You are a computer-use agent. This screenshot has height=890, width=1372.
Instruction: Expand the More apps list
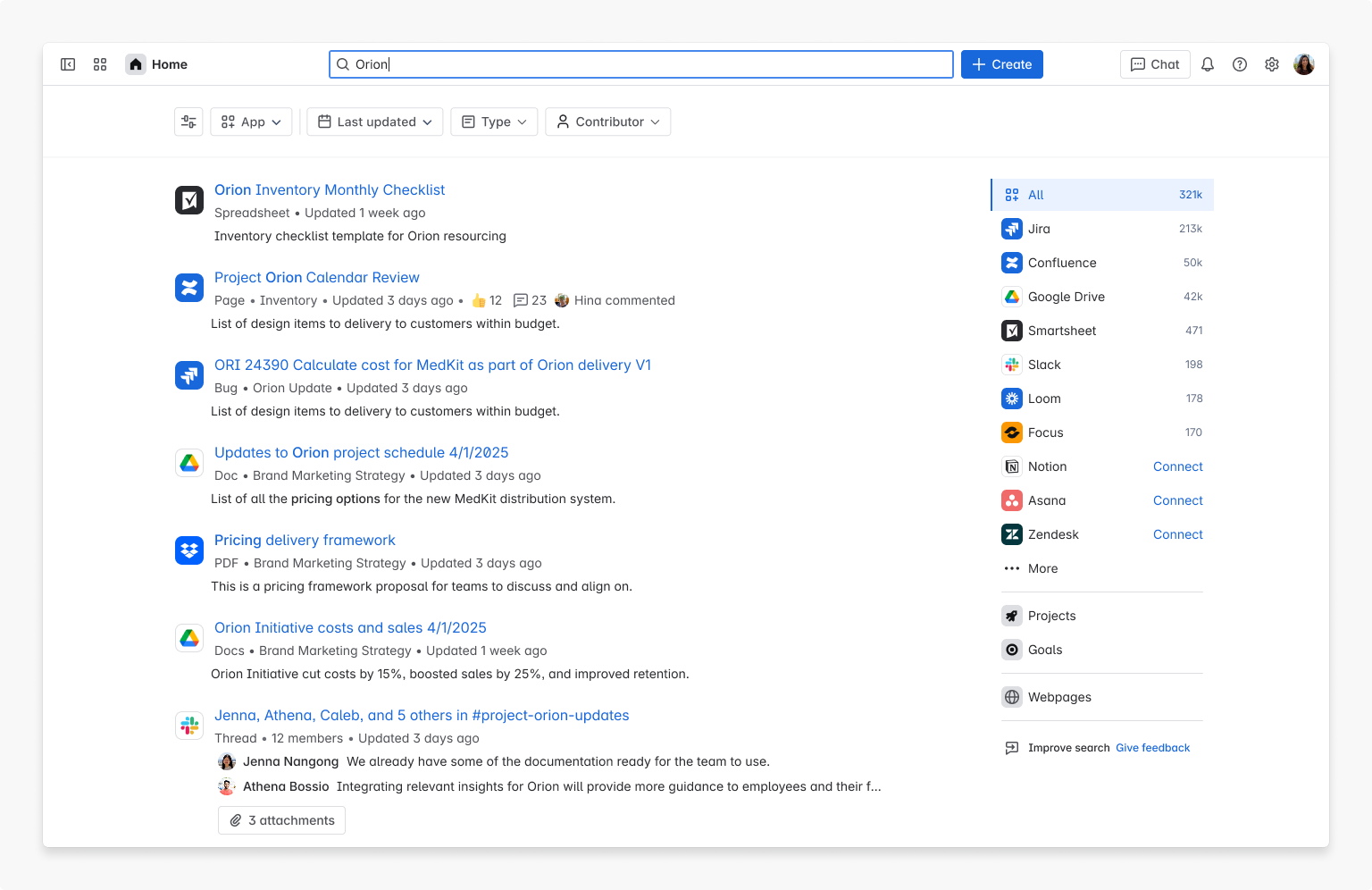(1042, 568)
